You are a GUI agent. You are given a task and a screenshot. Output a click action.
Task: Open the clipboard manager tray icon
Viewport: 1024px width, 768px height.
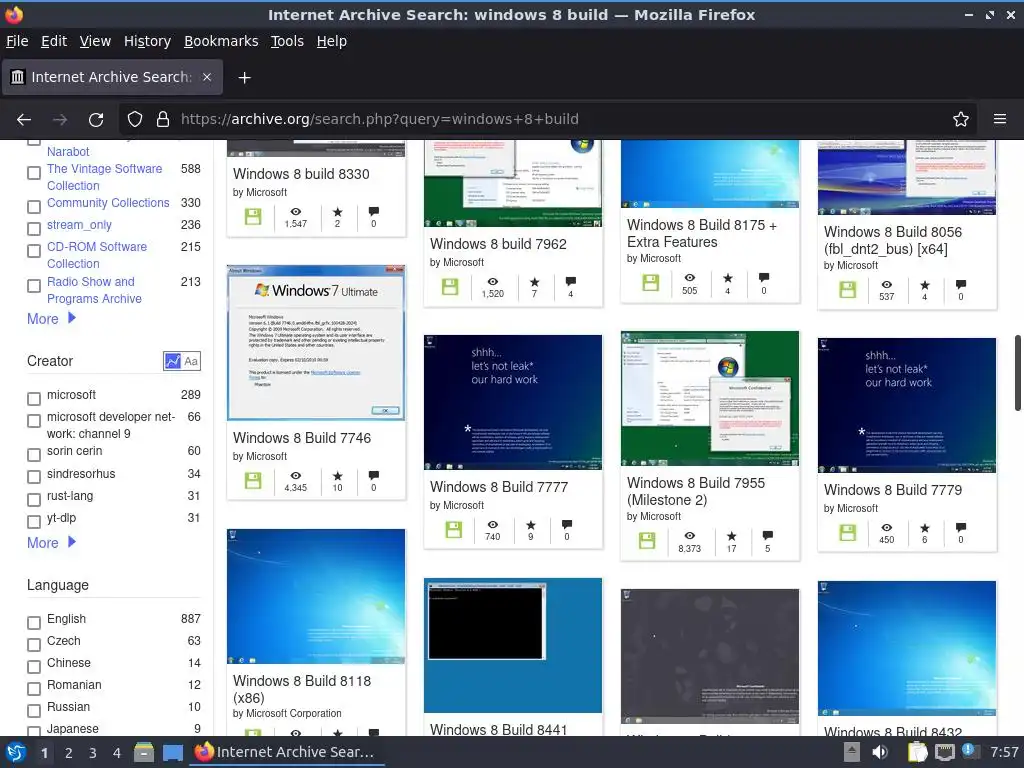917,752
